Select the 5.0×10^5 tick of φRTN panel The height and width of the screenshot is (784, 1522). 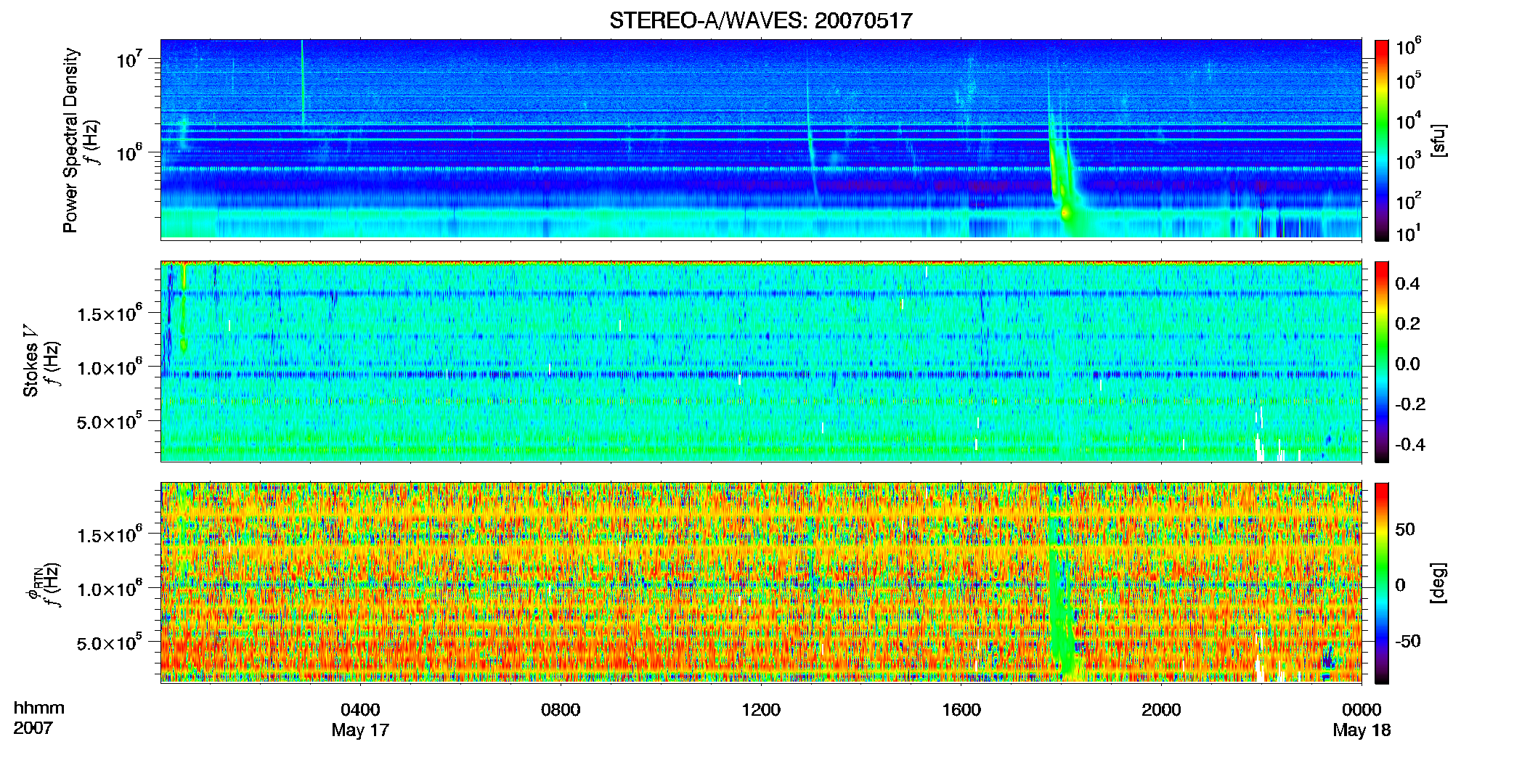pyautogui.click(x=110, y=642)
